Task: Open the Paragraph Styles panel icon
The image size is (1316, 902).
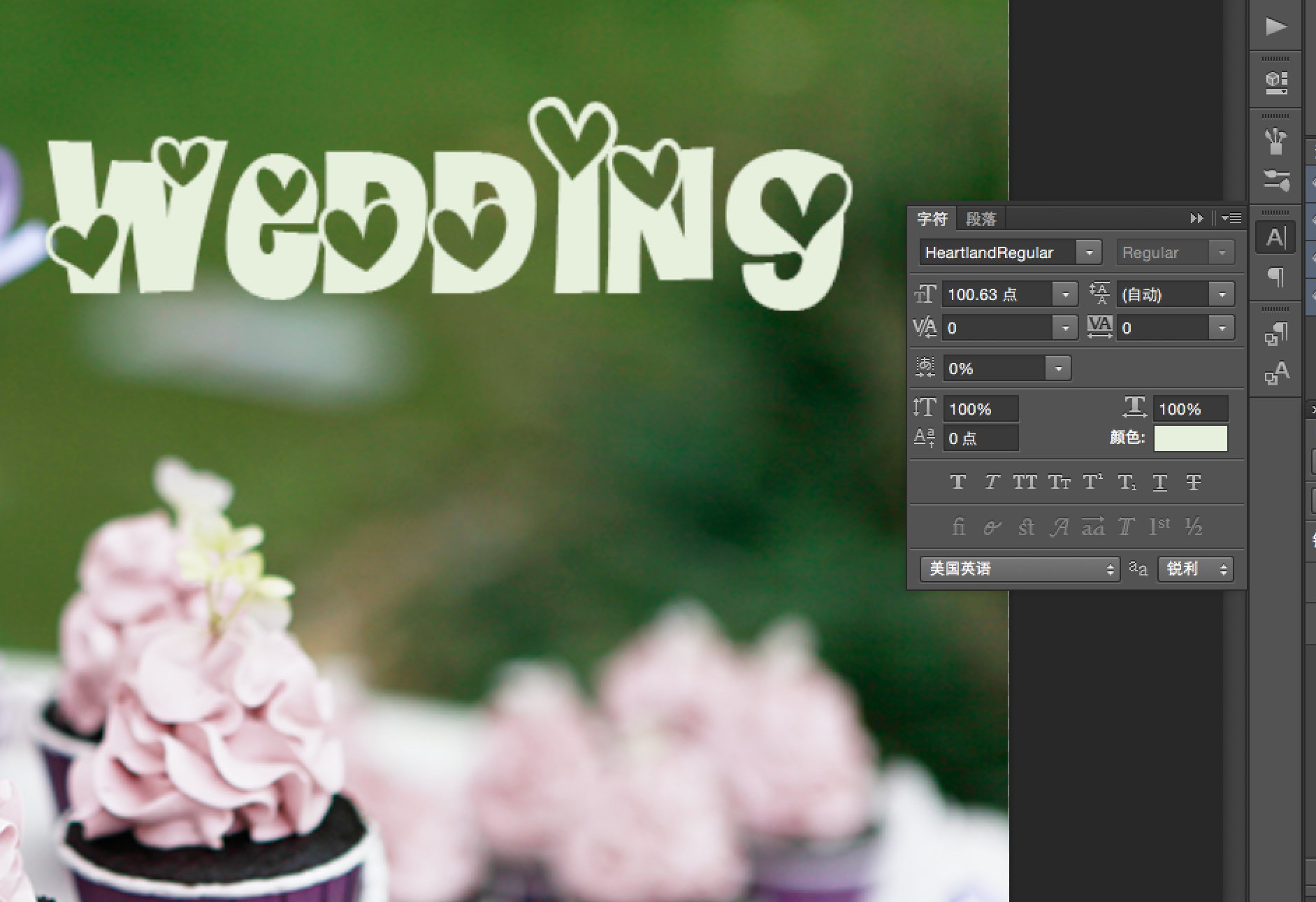Action: (1276, 334)
